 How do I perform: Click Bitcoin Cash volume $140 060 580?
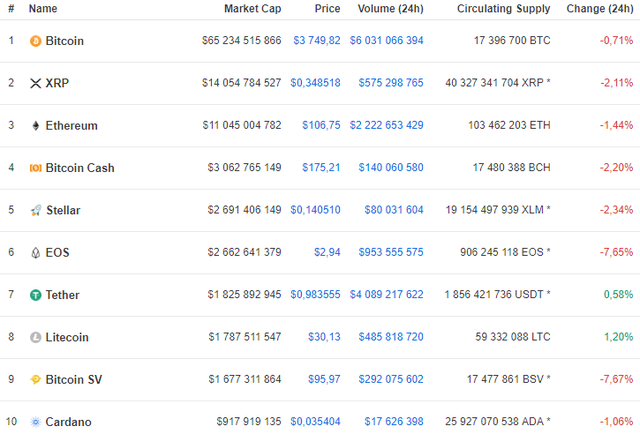click(x=391, y=167)
